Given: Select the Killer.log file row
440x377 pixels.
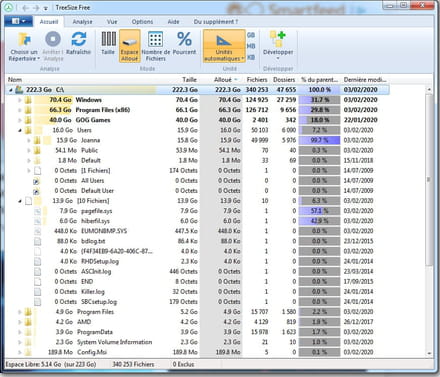Looking at the screenshot, I should 197,292.
